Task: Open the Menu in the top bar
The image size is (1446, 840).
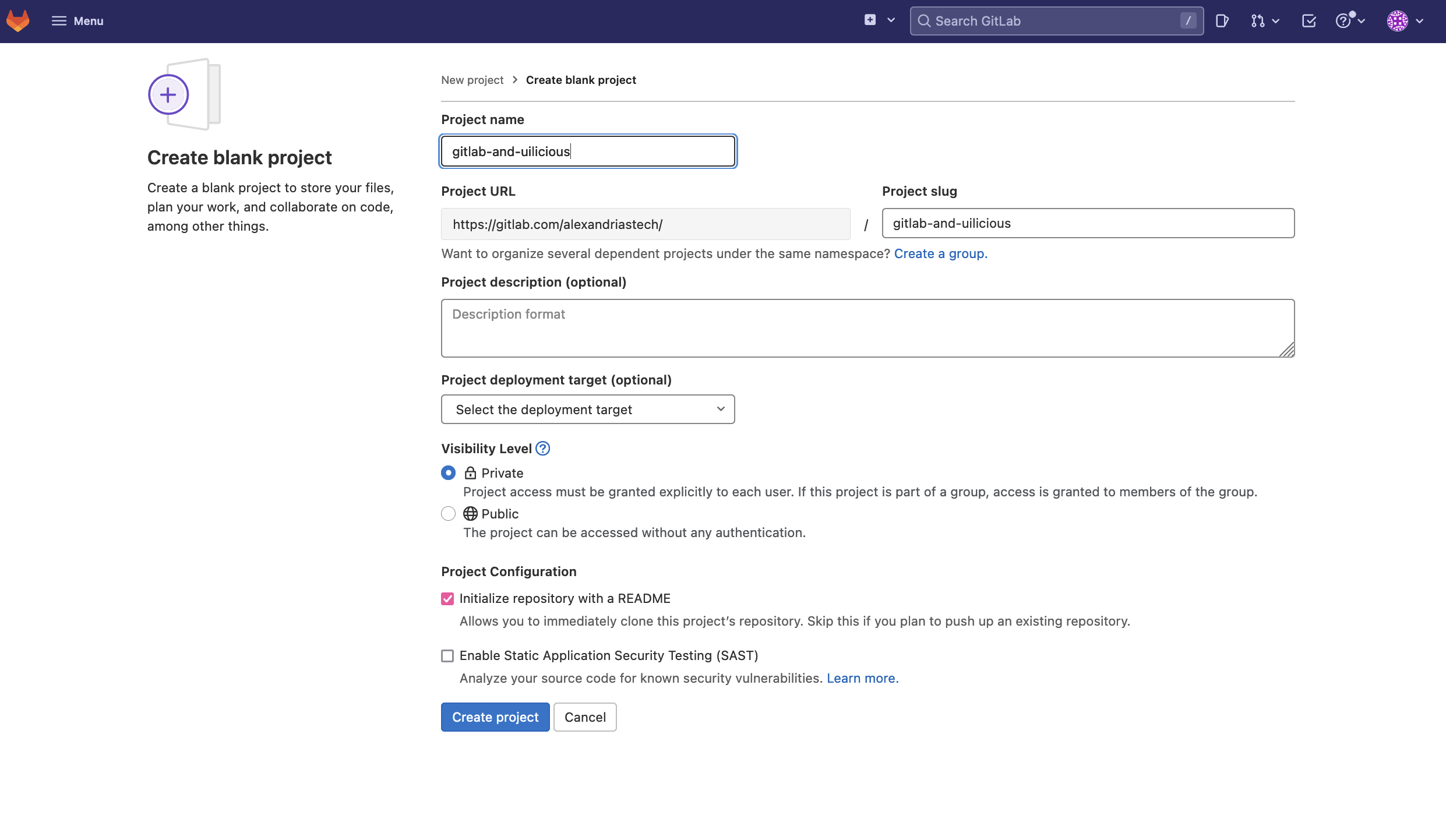Action: tap(77, 20)
